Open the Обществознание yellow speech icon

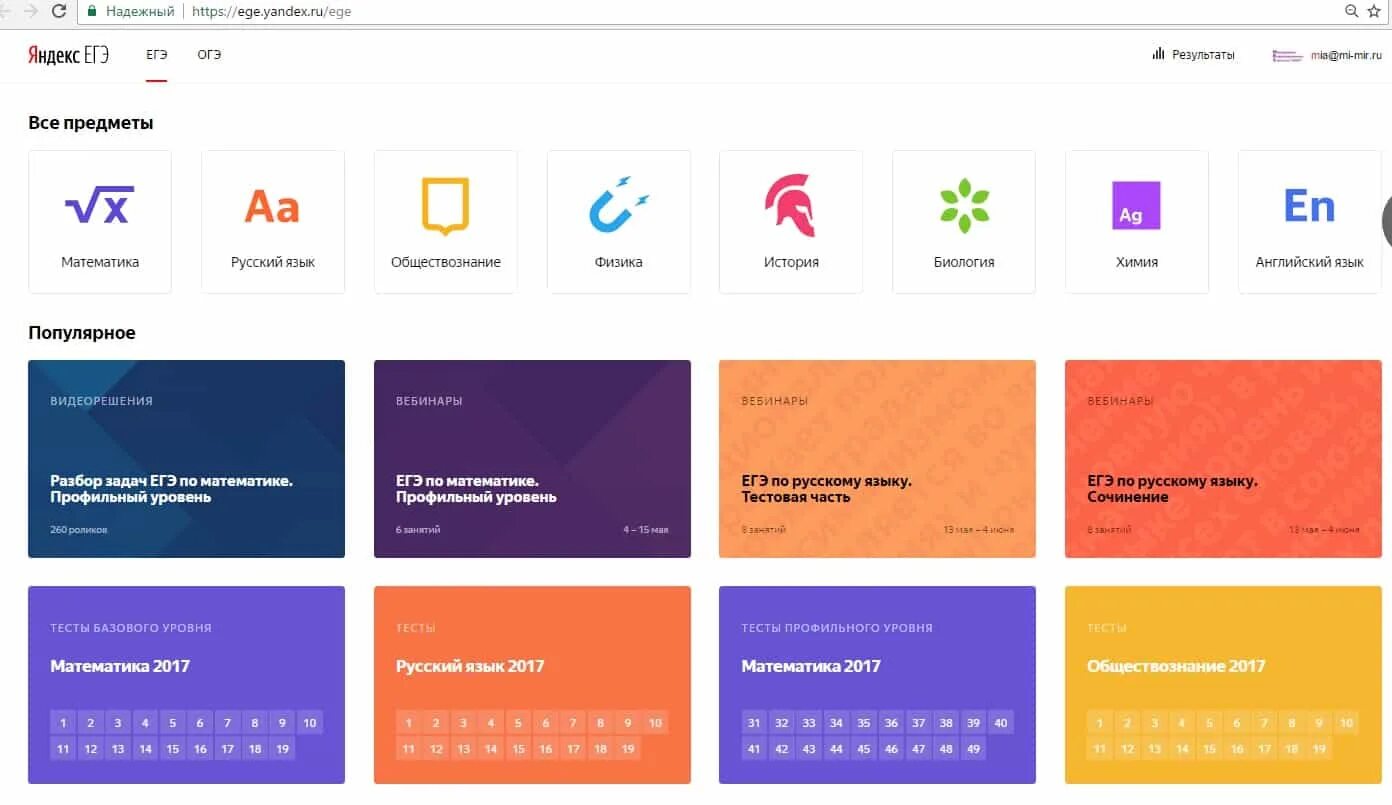(x=445, y=206)
